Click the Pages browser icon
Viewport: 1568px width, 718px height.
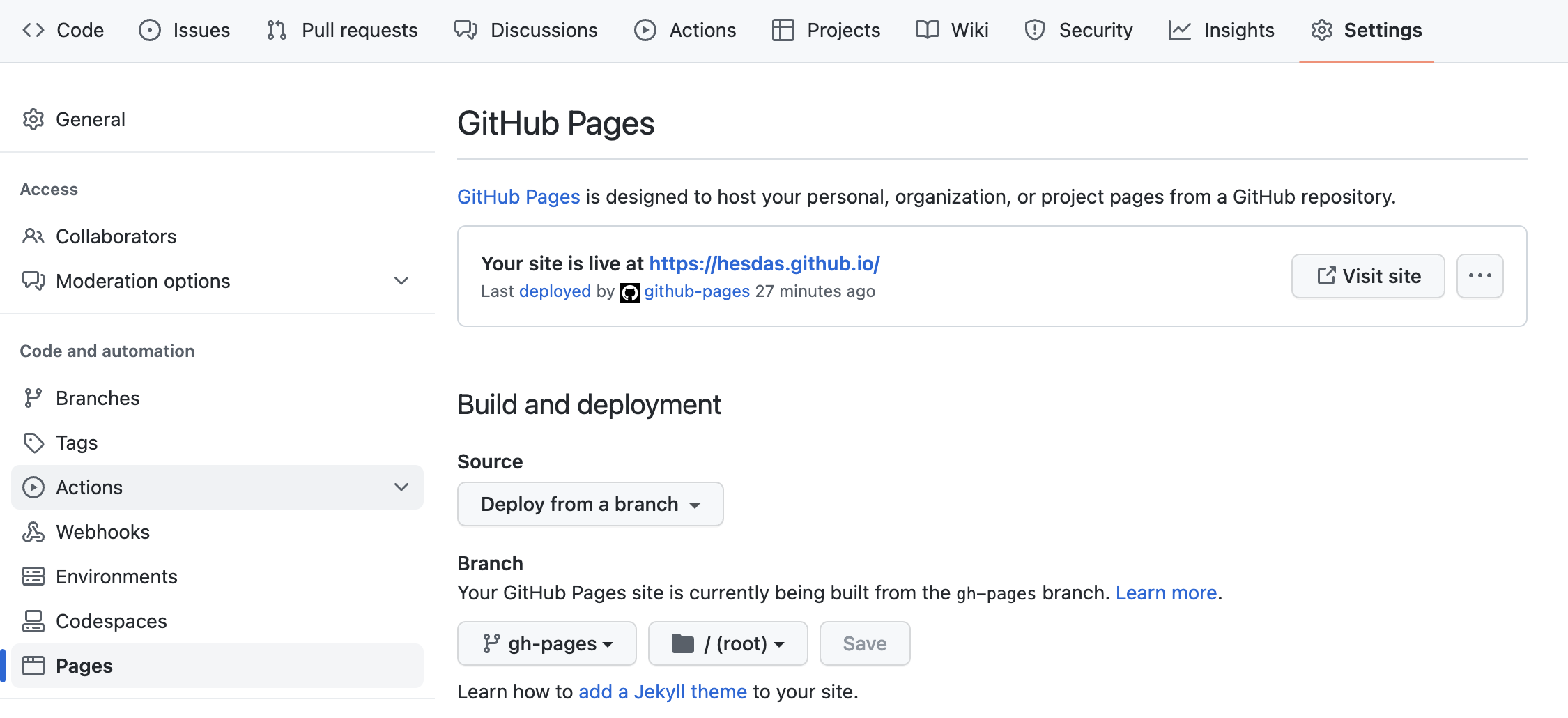click(x=33, y=666)
